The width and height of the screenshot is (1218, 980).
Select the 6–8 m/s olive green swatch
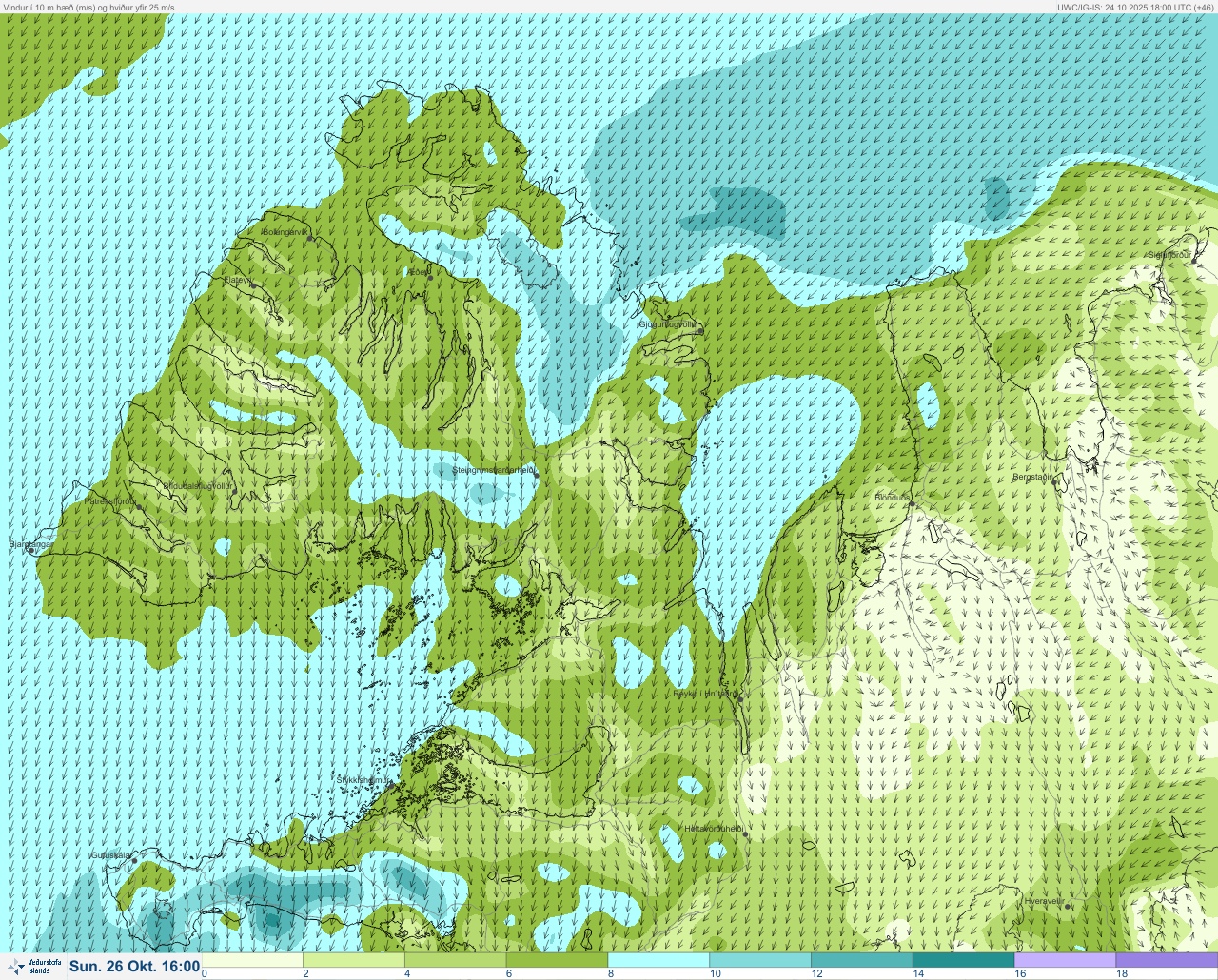[x=557, y=960]
